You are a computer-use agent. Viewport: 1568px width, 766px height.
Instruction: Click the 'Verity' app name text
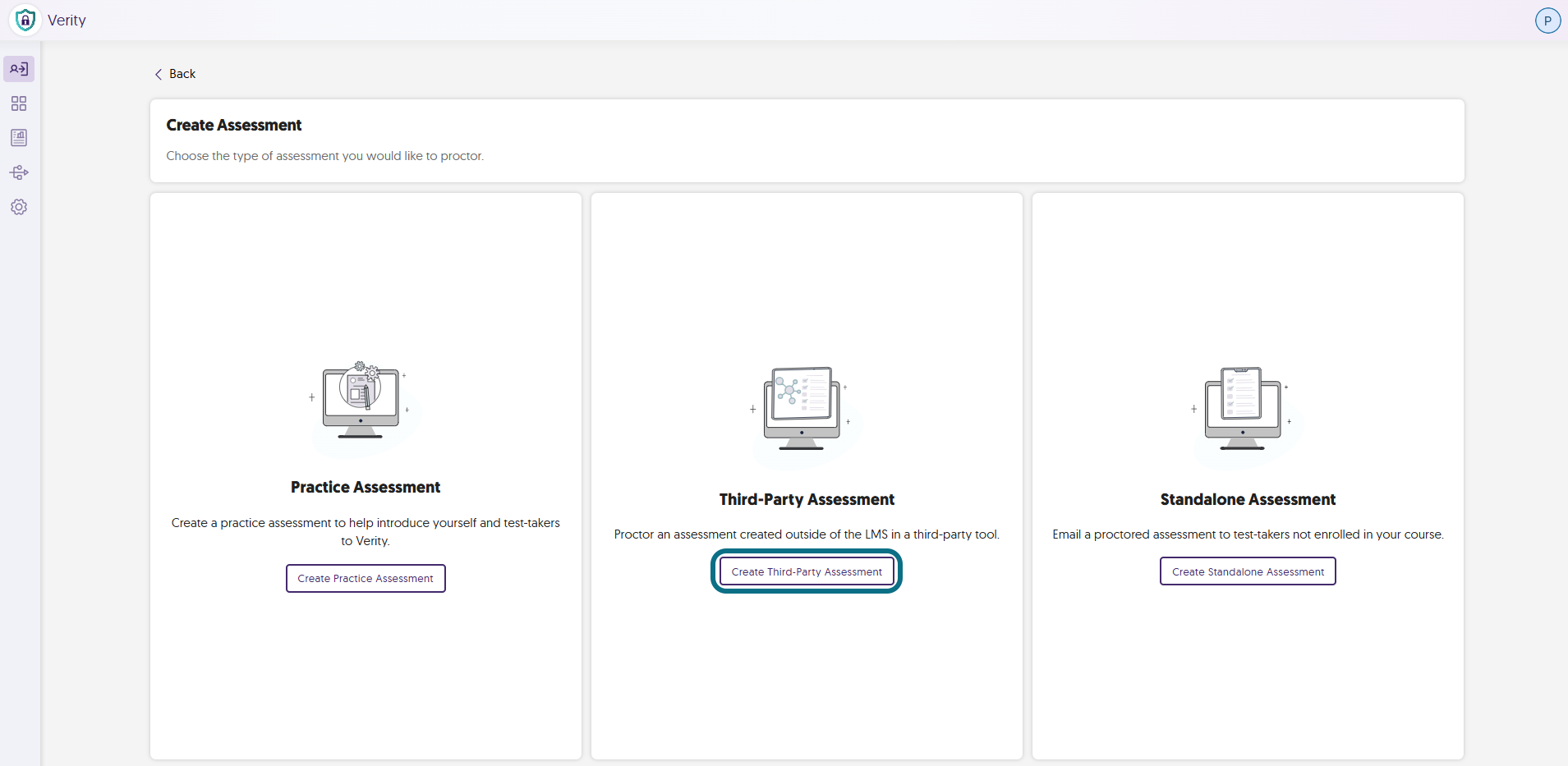point(67,21)
